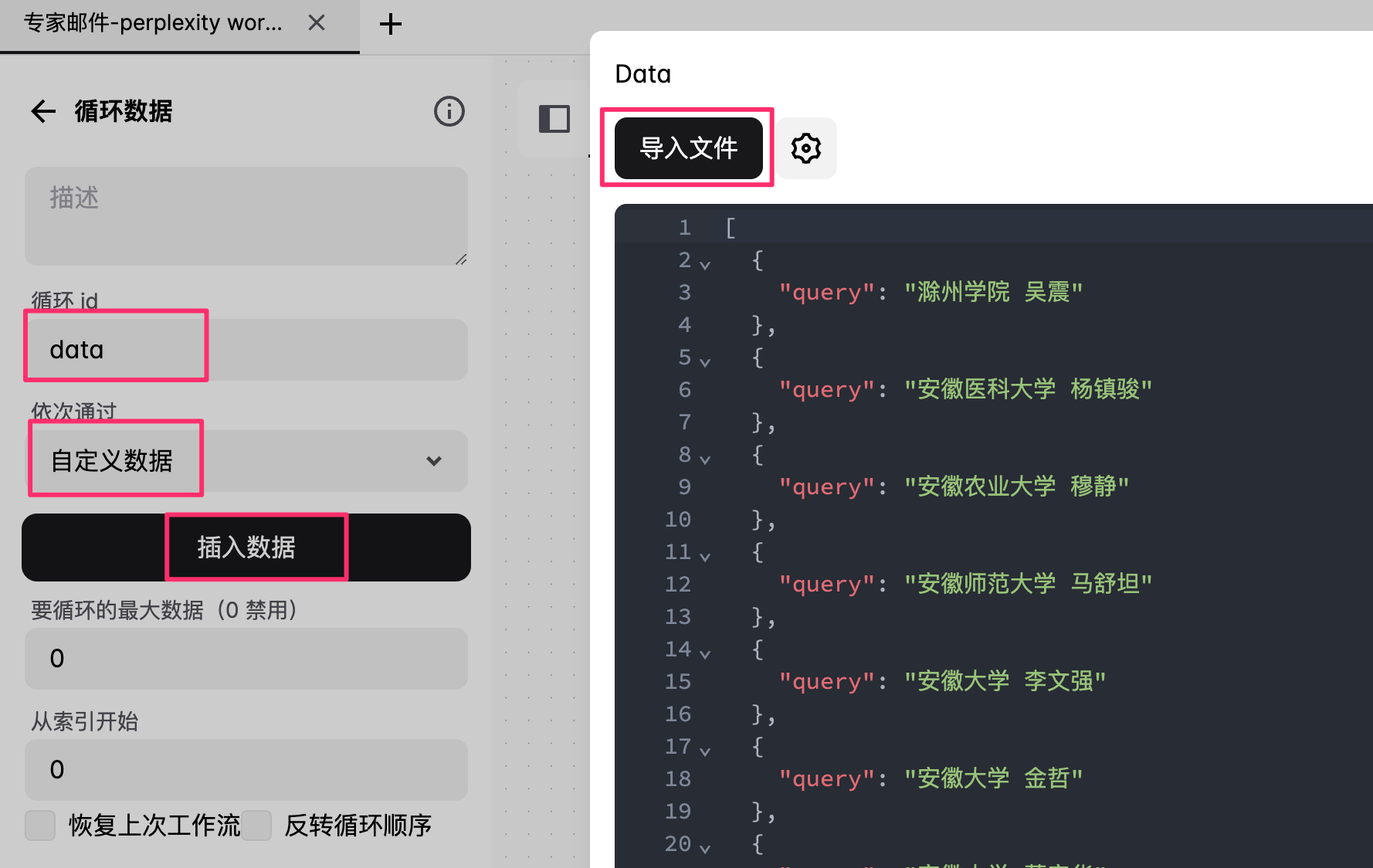Click the 循环数据 panel title
The height and width of the screenshot is (868, 1373).
[124, 111]
